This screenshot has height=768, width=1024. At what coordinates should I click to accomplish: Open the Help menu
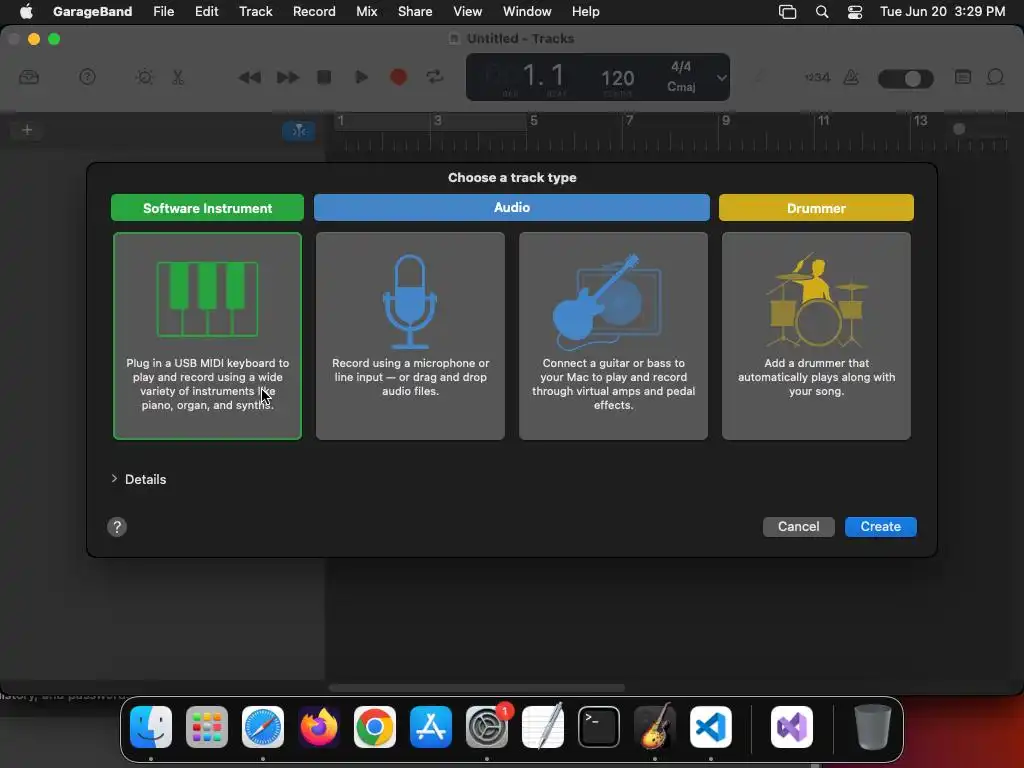click(x=585, y=12)
